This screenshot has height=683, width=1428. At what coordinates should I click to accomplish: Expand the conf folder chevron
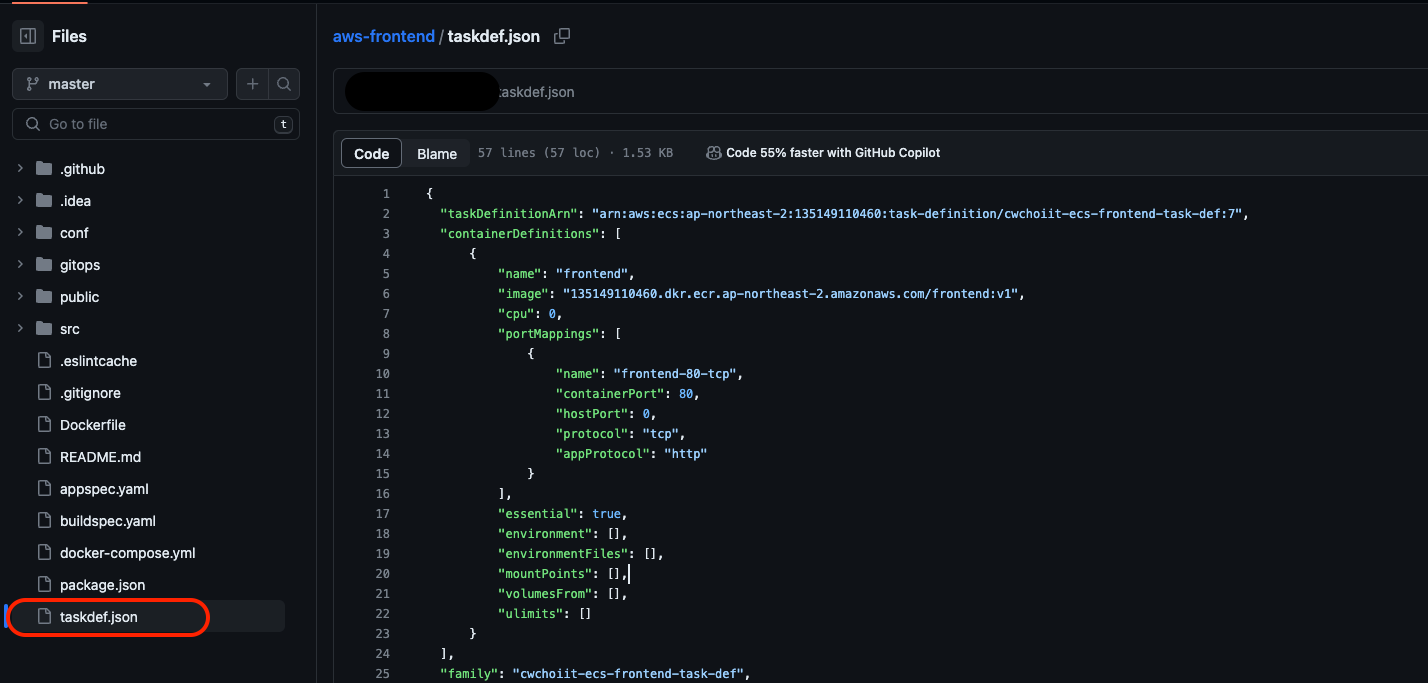[x=20, y=233]
